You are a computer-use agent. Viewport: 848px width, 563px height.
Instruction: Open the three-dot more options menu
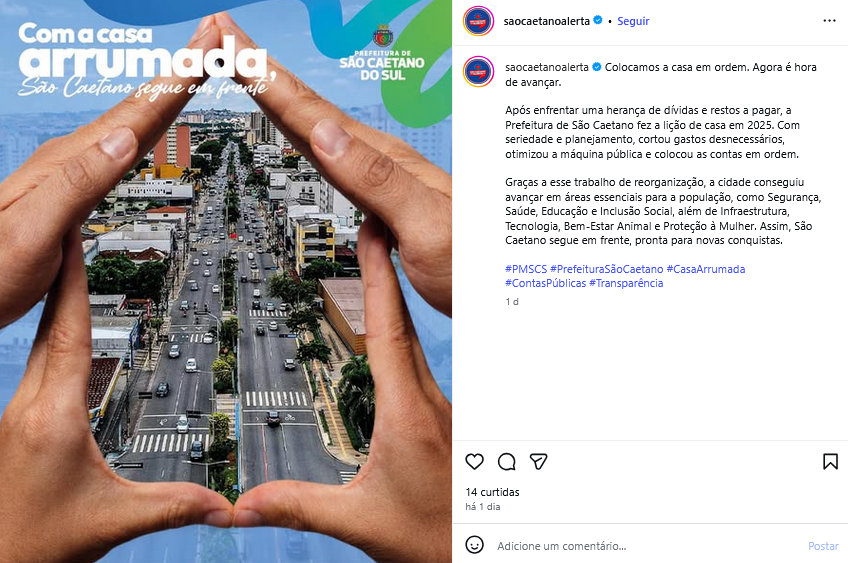pyautogui.click(x=829, y=21)
